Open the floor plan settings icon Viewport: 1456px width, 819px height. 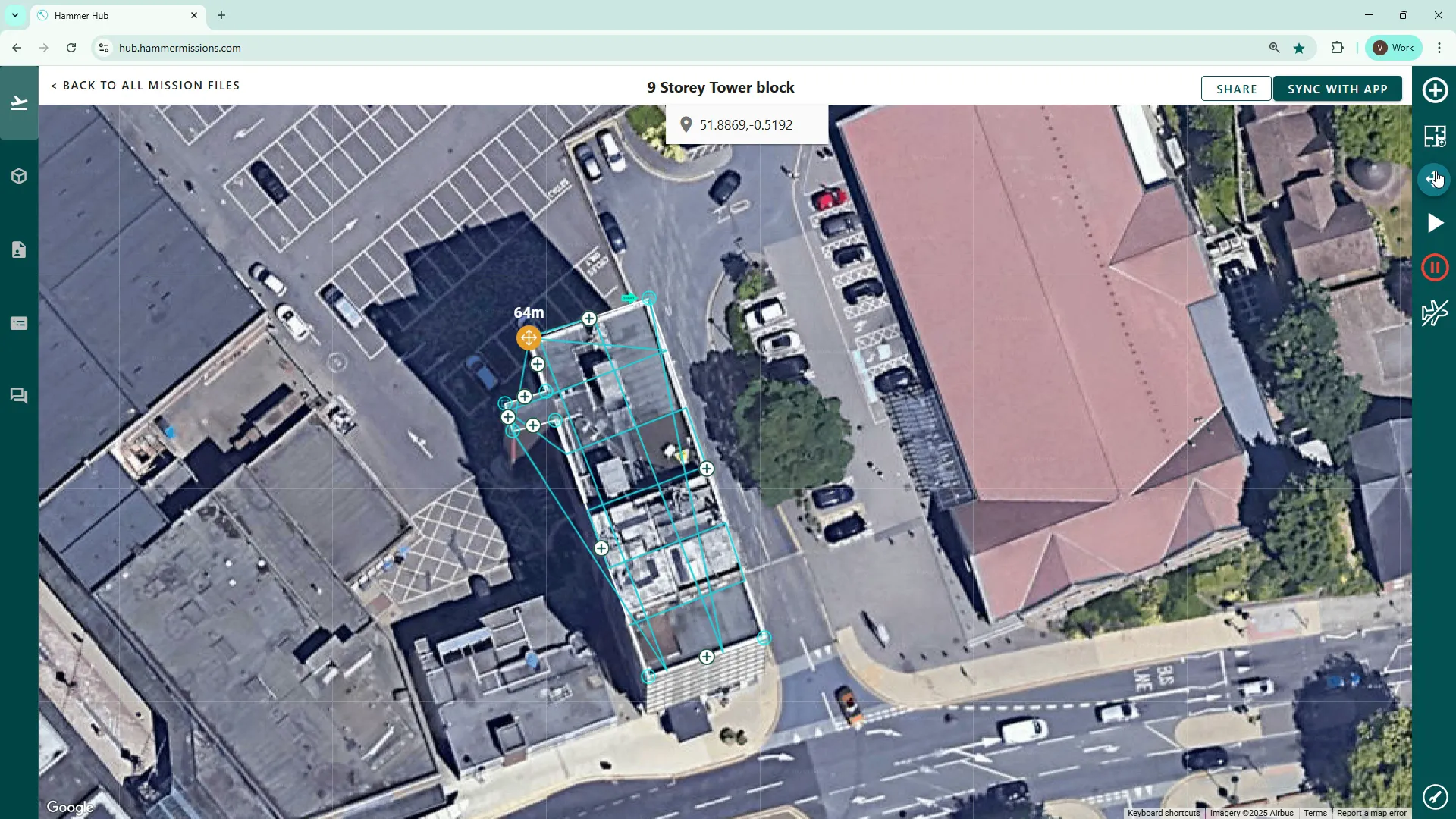point(1434,136)
